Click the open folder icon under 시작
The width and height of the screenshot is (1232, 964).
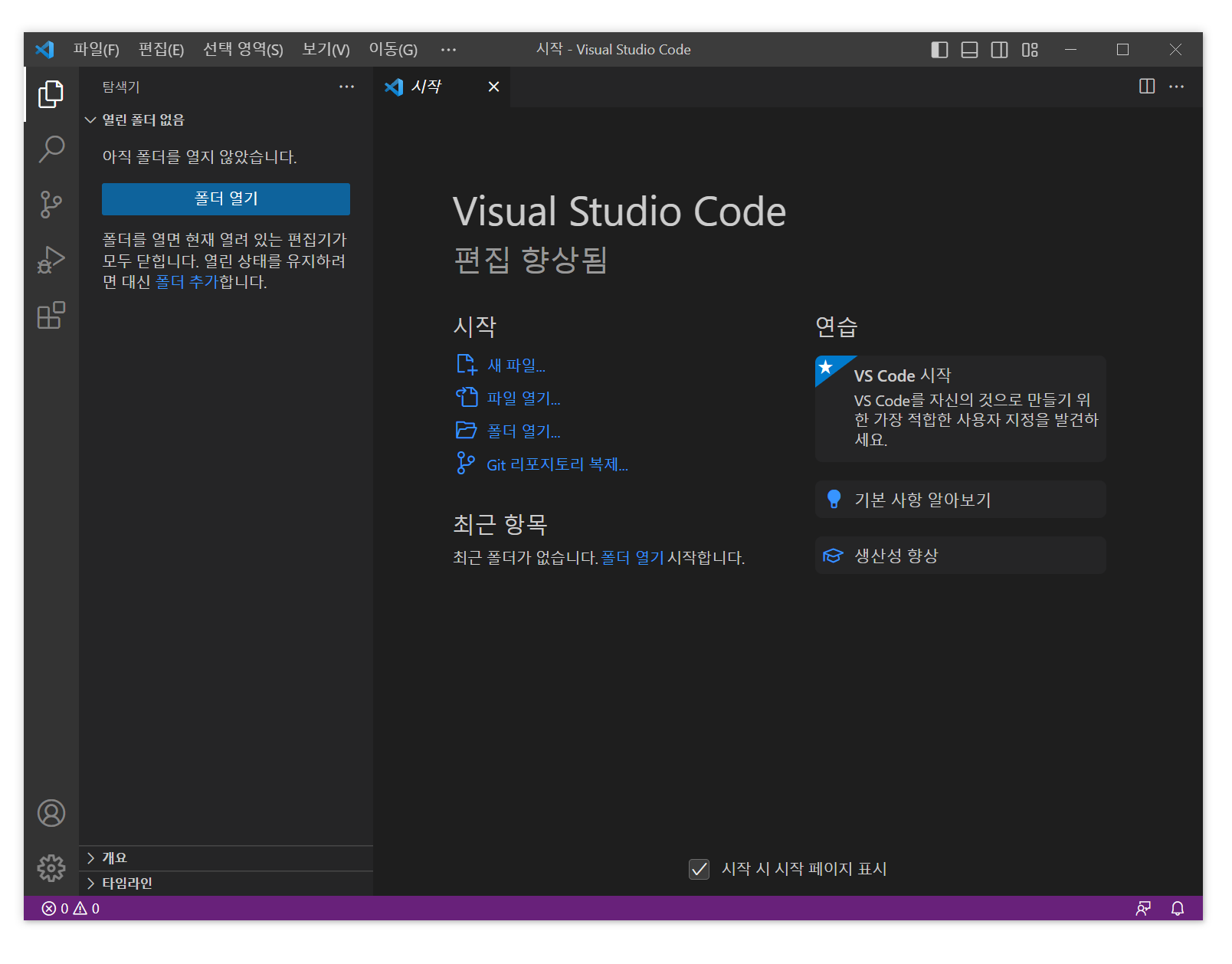[x=467, y=430]
